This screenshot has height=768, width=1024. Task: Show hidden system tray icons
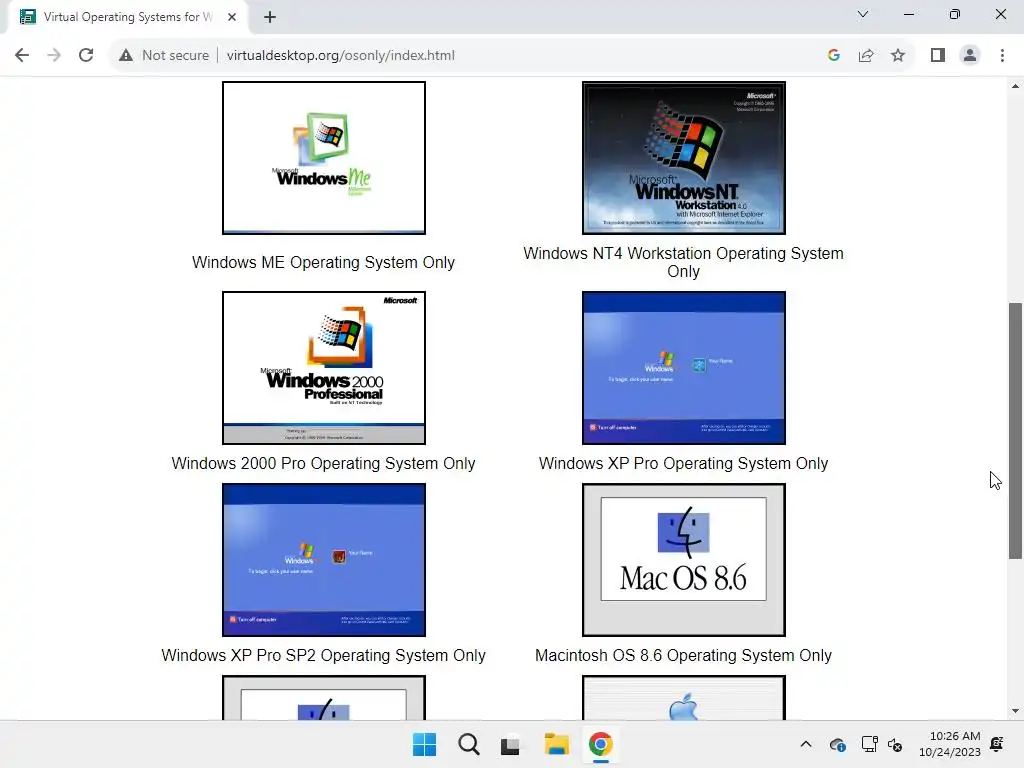(x=806, y=744)
